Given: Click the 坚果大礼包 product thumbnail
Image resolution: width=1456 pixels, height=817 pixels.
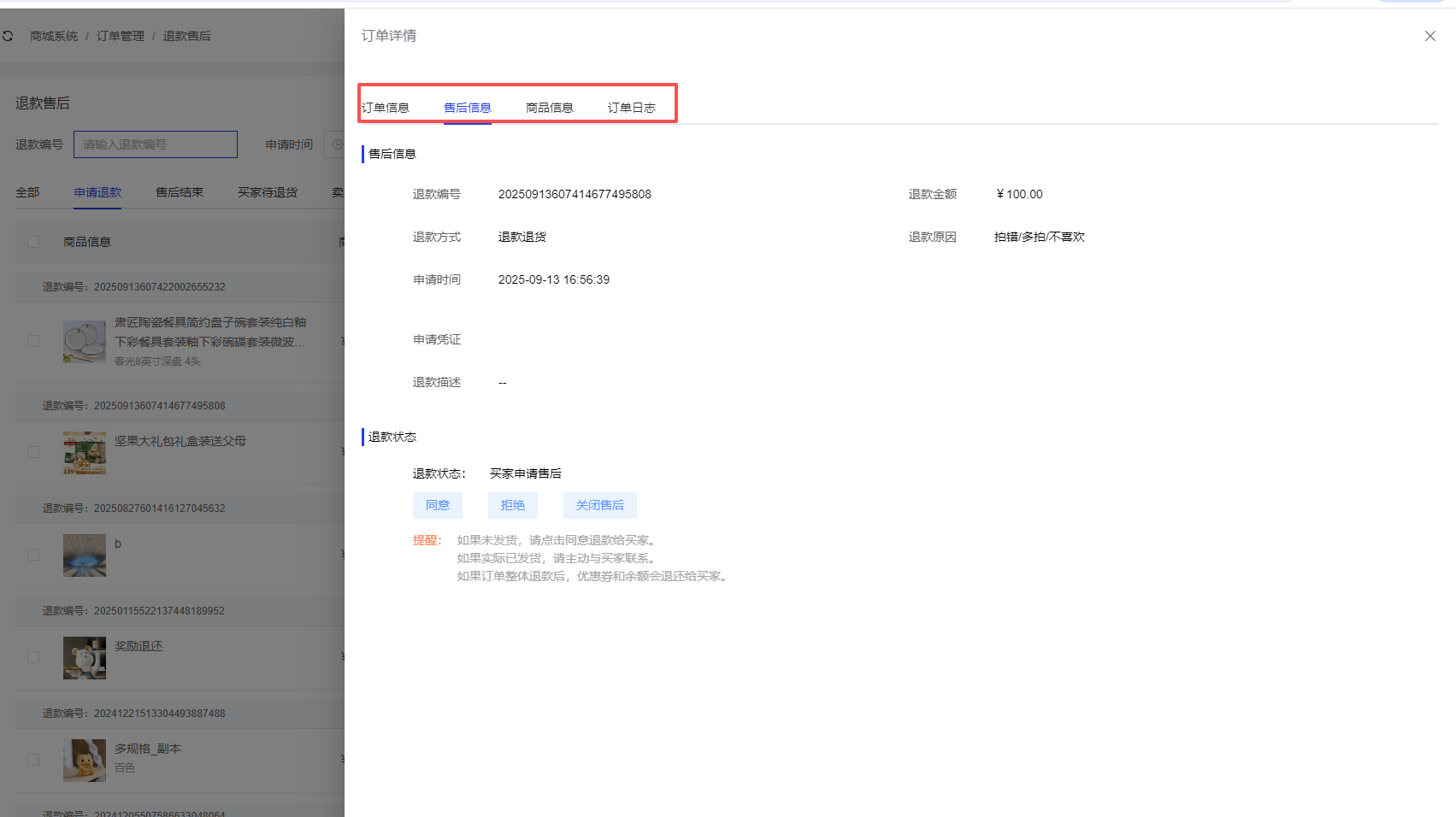Looking at the screenshot, I should [84, 452].
